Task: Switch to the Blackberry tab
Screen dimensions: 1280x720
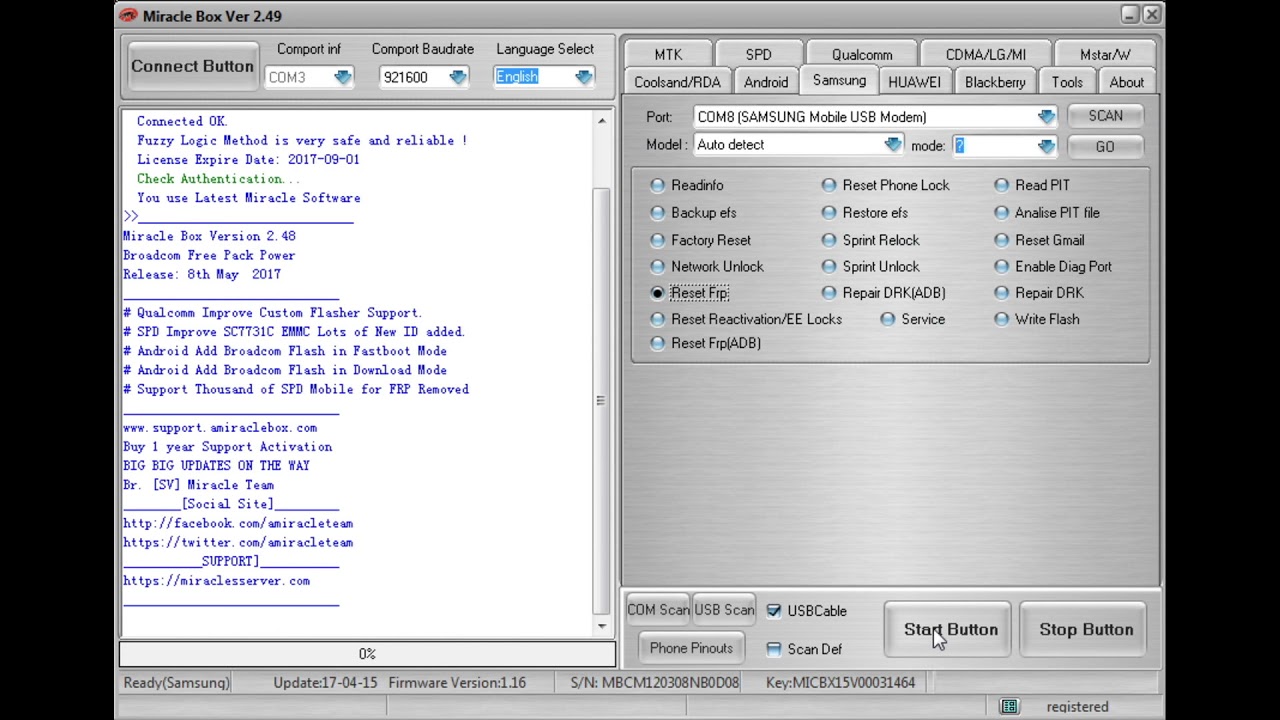Action: [995, 82]
